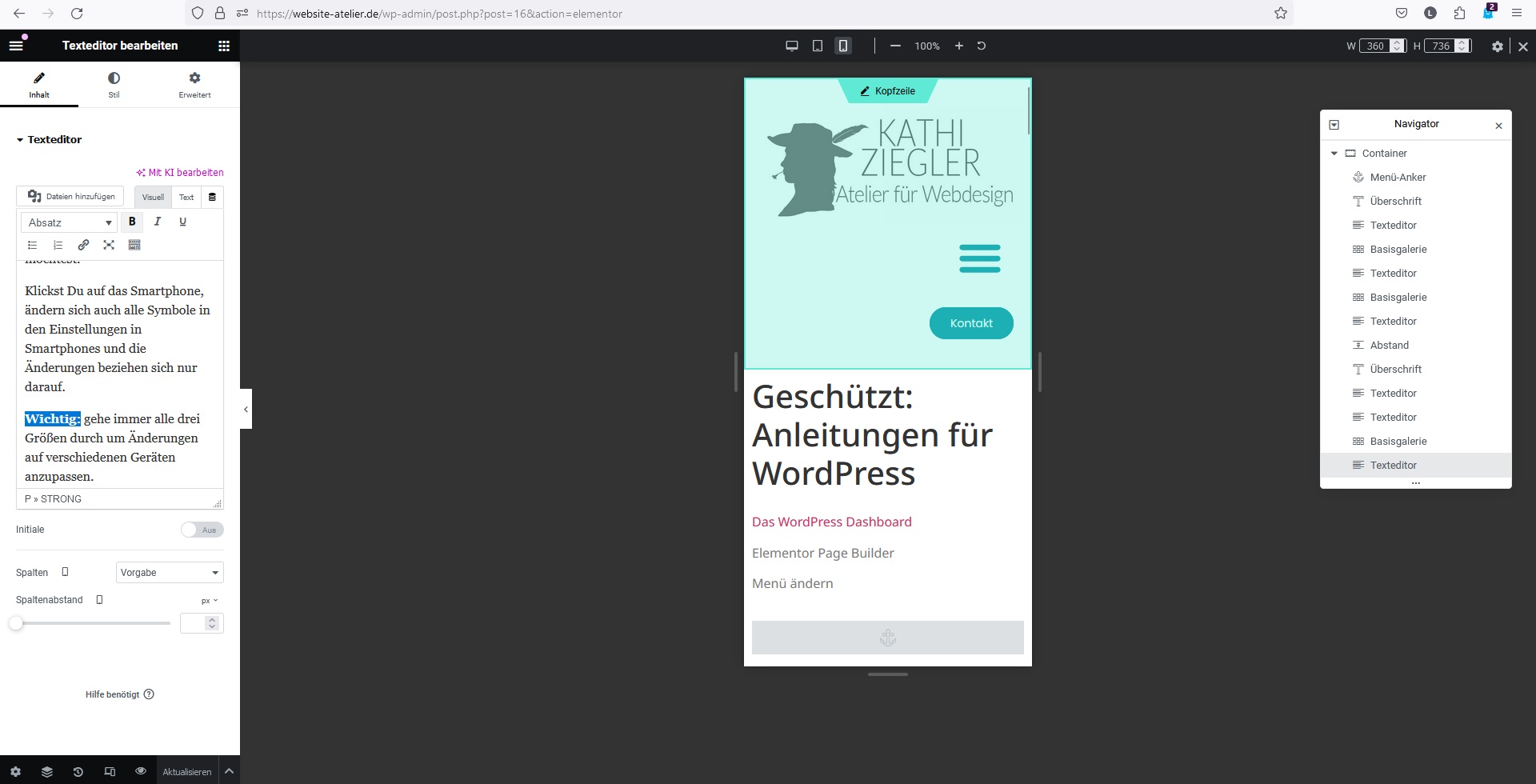Expand save options arrow beside Aktualisieren
1536x784 pixels.
tap(229, 771)
